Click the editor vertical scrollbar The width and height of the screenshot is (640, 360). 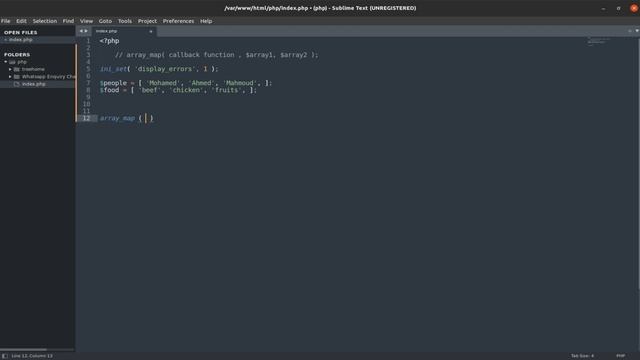pyautogui.click(x=638, y=163)
